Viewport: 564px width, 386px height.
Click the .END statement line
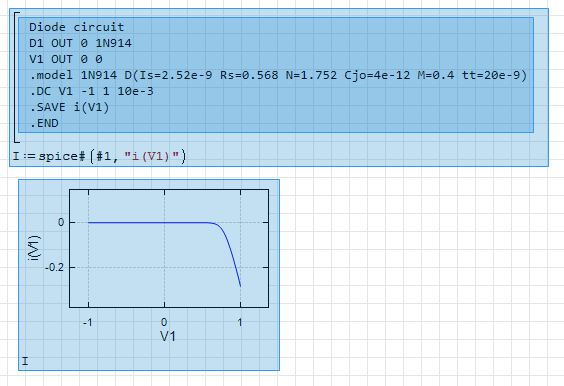(x=44, y=123)
